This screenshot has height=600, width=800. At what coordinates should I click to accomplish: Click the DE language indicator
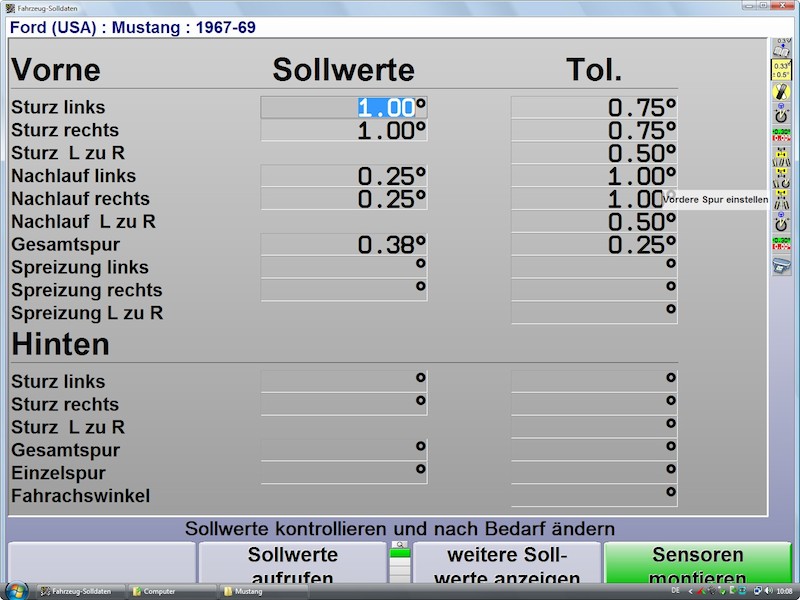[x=676, y=591]
